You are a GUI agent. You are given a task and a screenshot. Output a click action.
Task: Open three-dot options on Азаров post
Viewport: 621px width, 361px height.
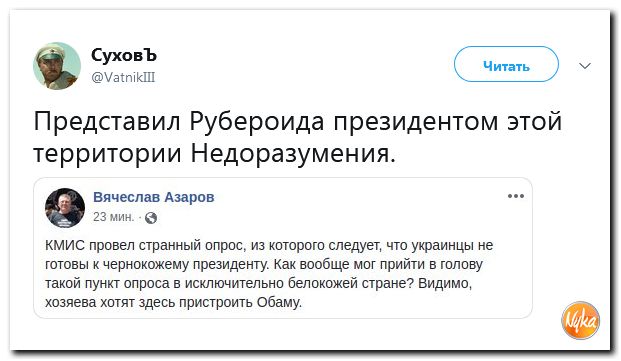[x=516, y=196]
